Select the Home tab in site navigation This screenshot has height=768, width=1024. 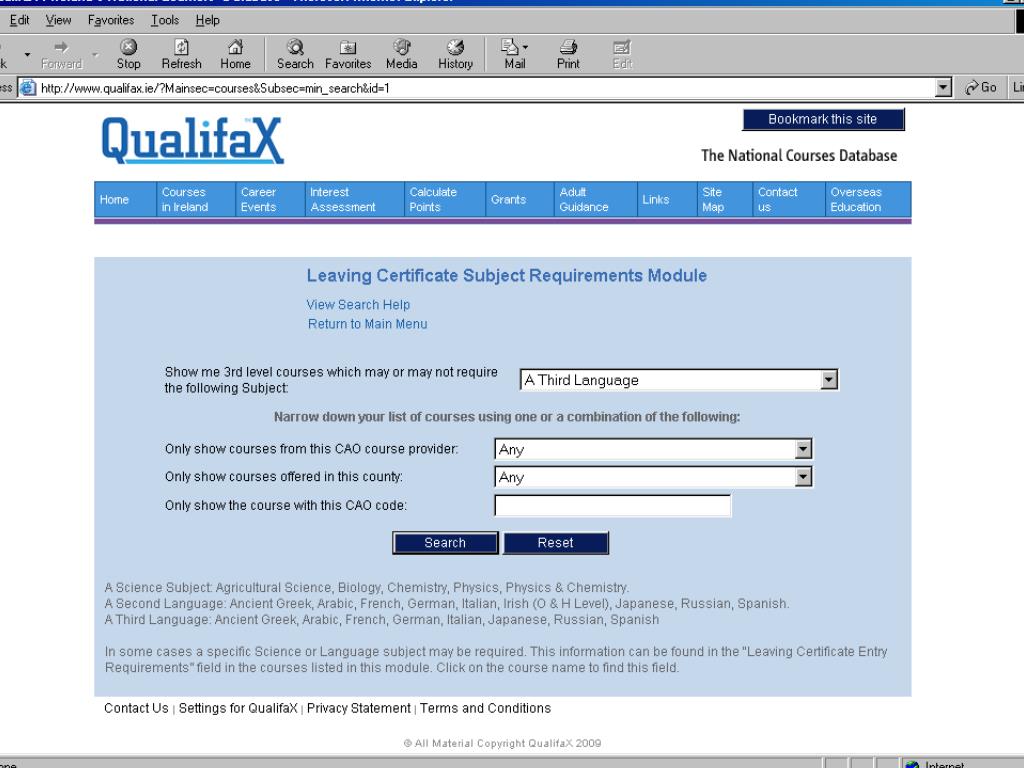[x=125, y=200]
